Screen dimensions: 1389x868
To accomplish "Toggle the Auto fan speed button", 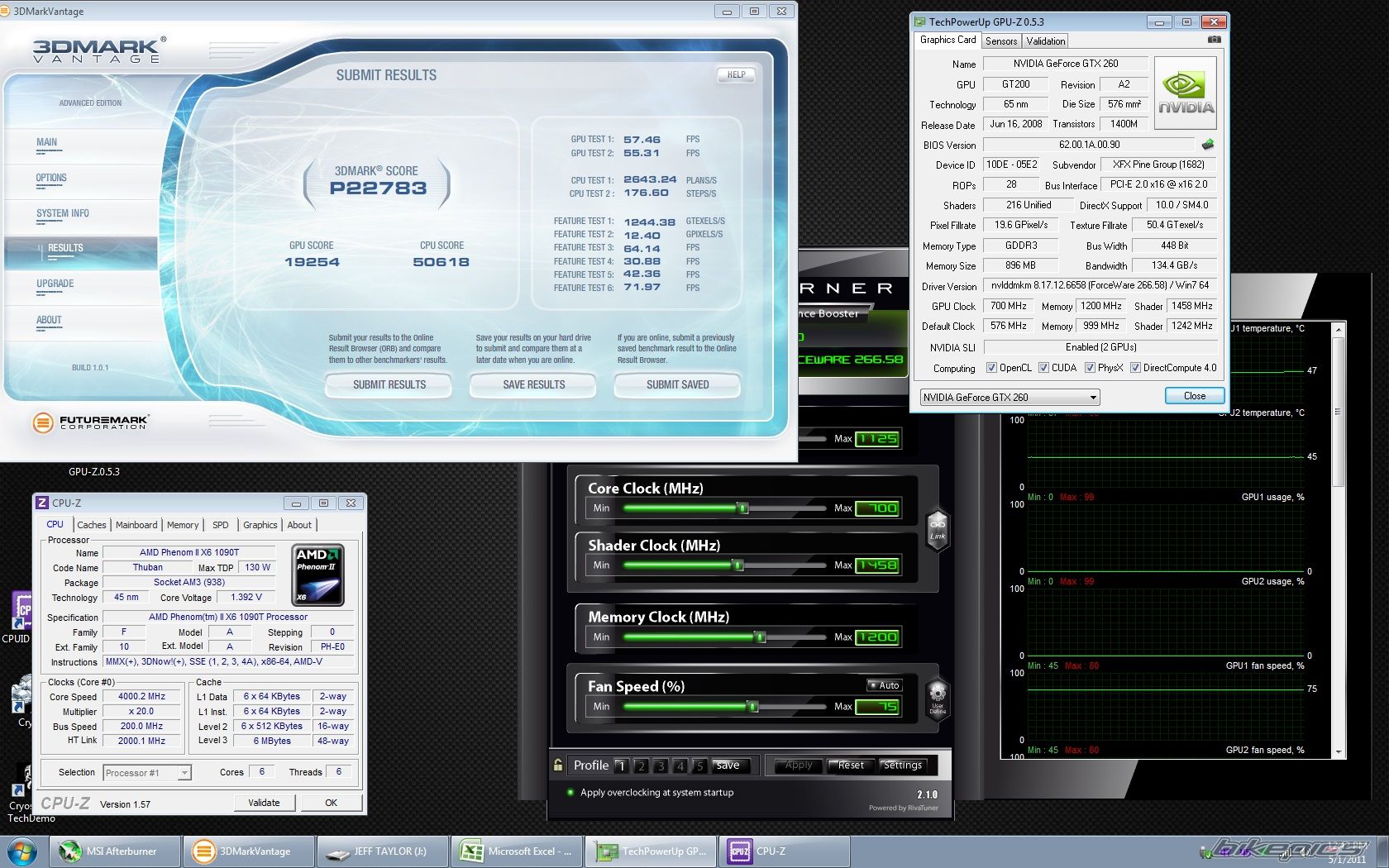I will click(884, 685).
